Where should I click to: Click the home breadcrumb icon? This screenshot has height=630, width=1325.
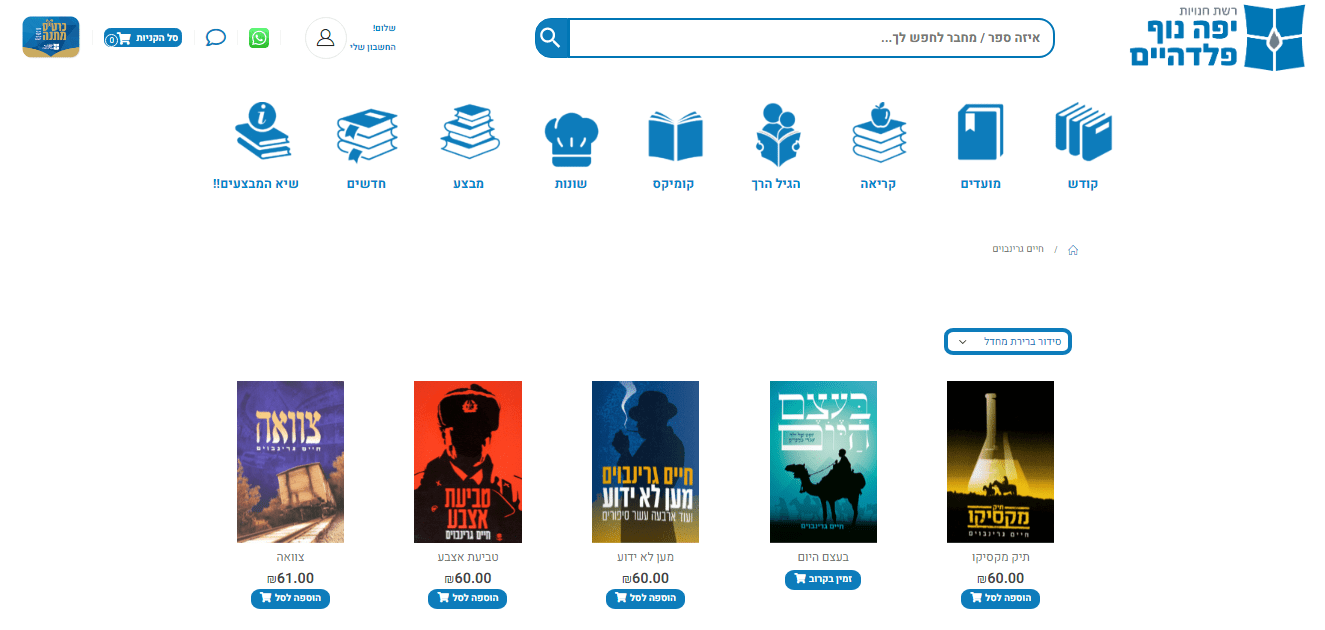[x=1072, y=249]
